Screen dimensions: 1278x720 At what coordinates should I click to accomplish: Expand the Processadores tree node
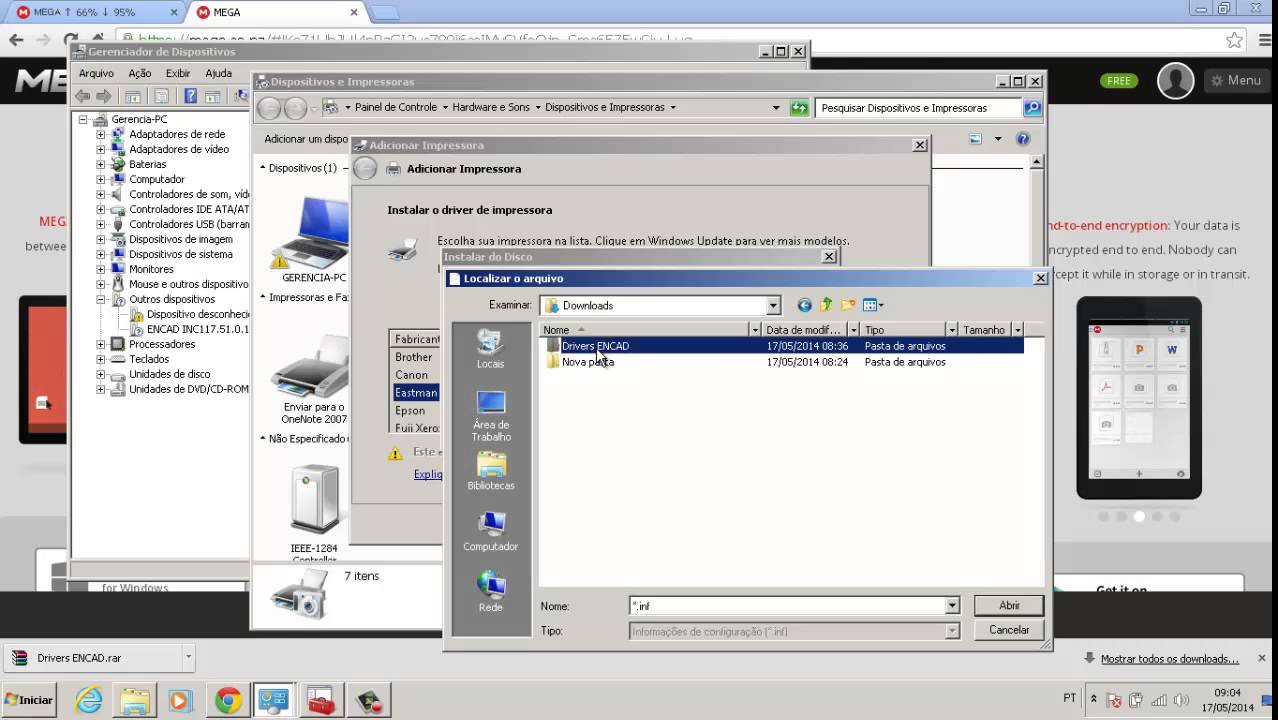100,344
